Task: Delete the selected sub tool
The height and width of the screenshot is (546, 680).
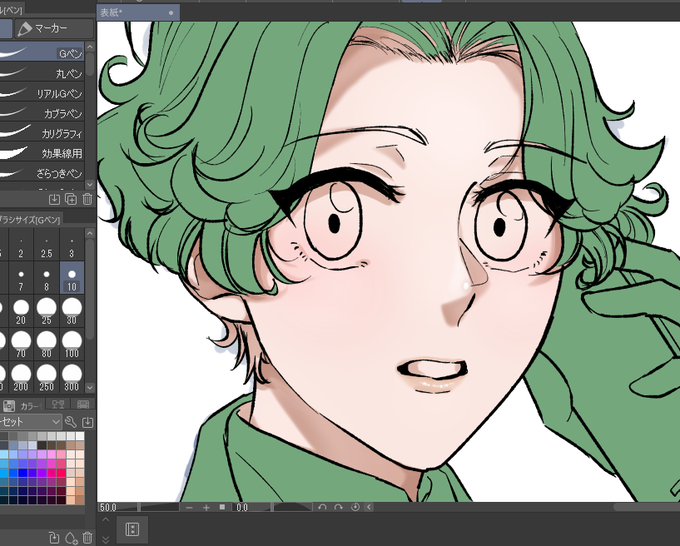Action: [x=87, y=199]
